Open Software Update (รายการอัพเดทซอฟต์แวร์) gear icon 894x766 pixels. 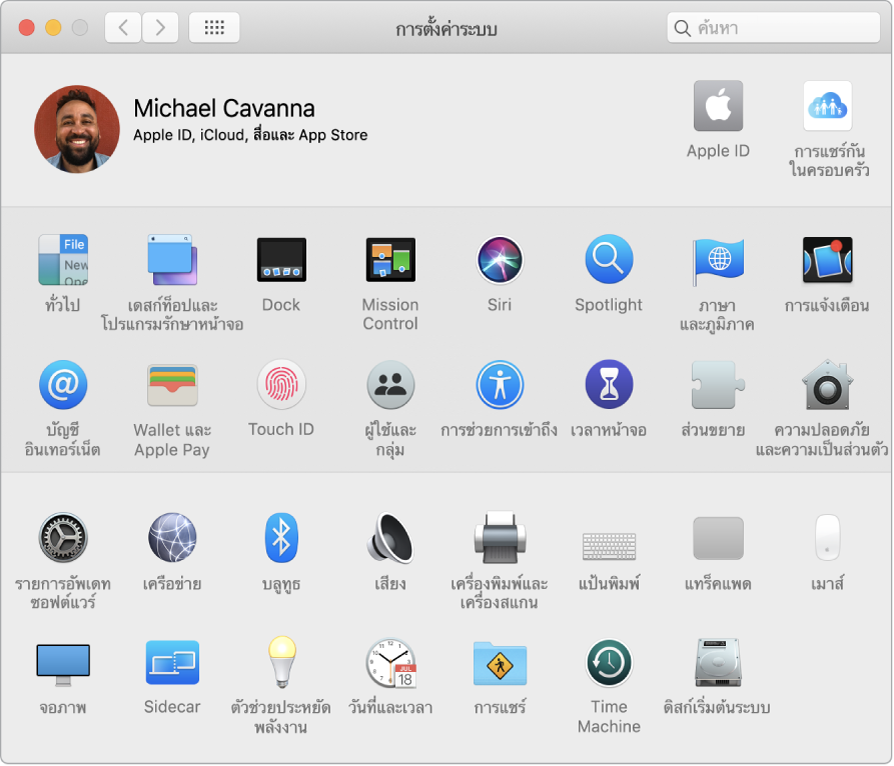[x=63, y=538]
